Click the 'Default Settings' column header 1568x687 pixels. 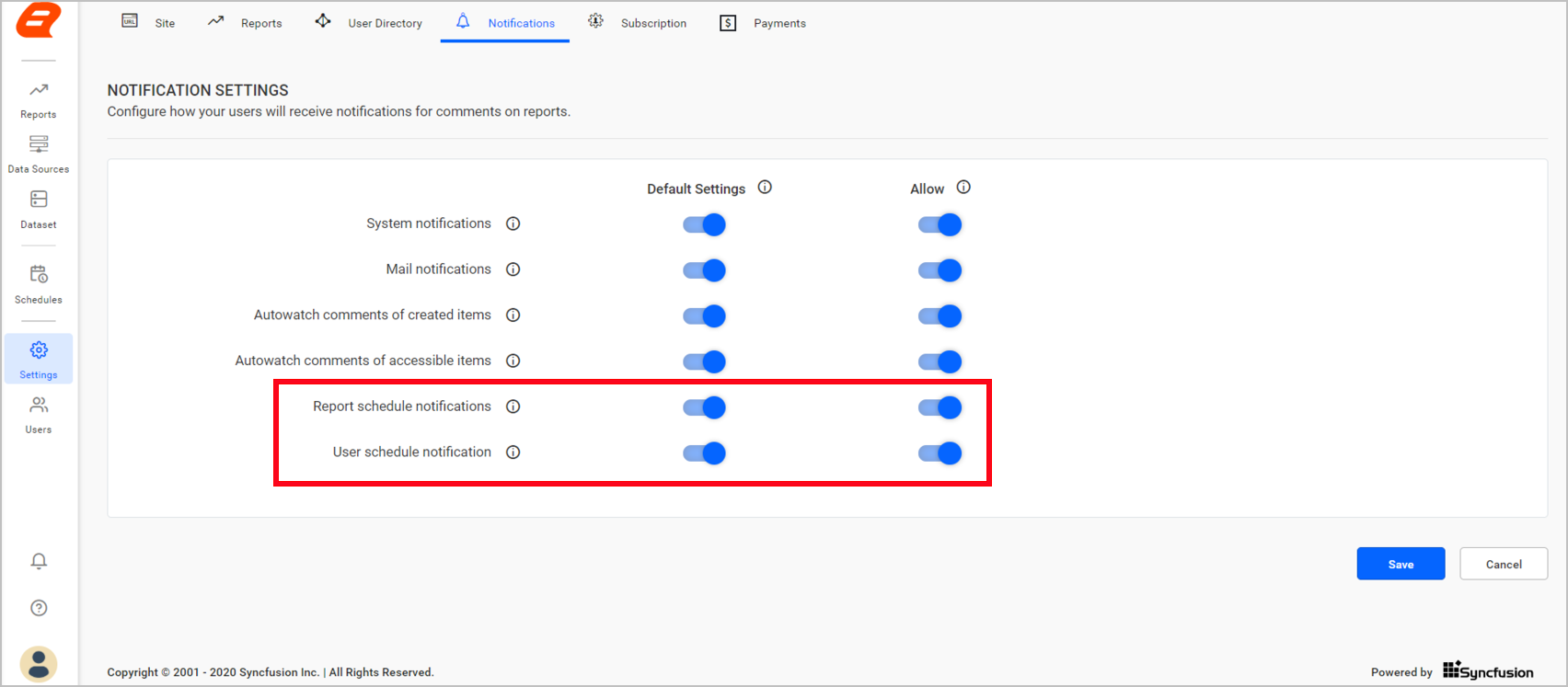(697, 189)
